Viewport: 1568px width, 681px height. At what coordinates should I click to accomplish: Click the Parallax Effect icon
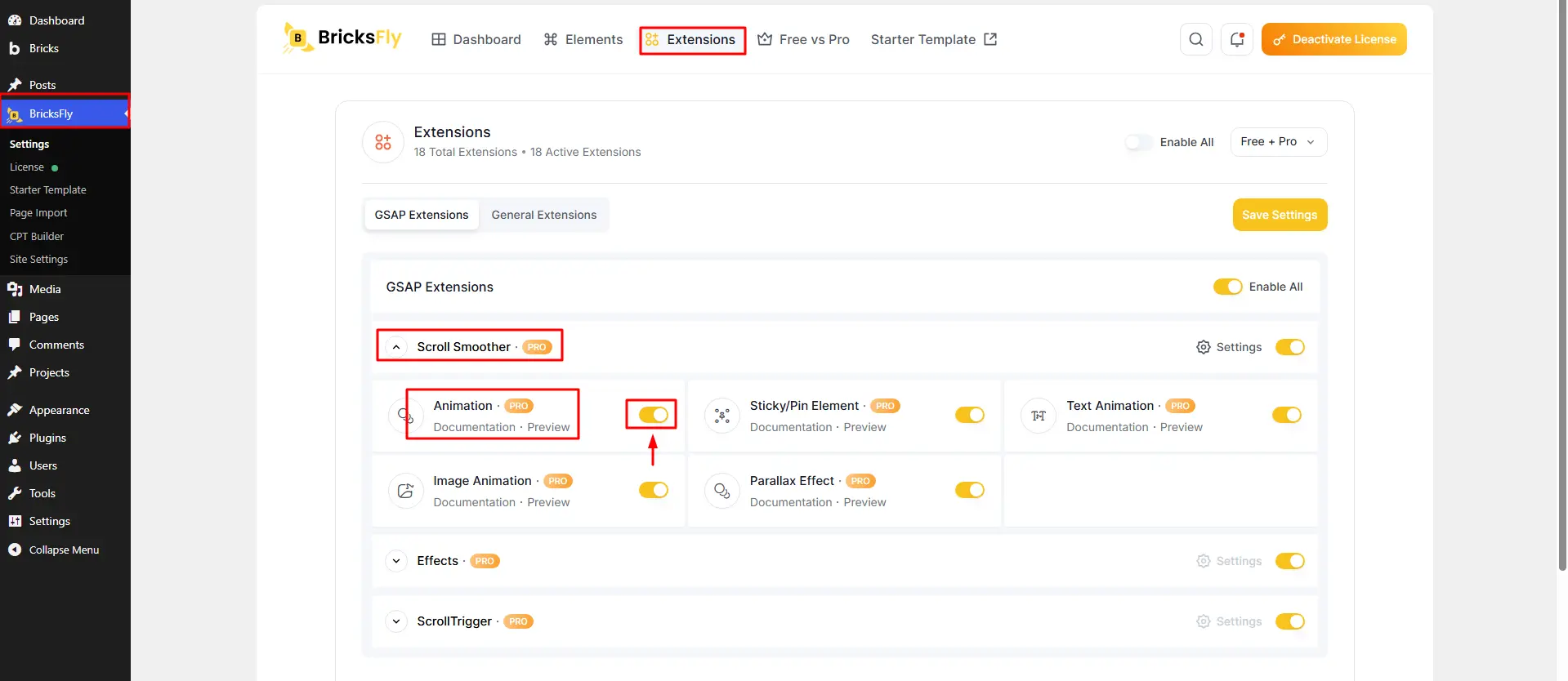[722, 491]
